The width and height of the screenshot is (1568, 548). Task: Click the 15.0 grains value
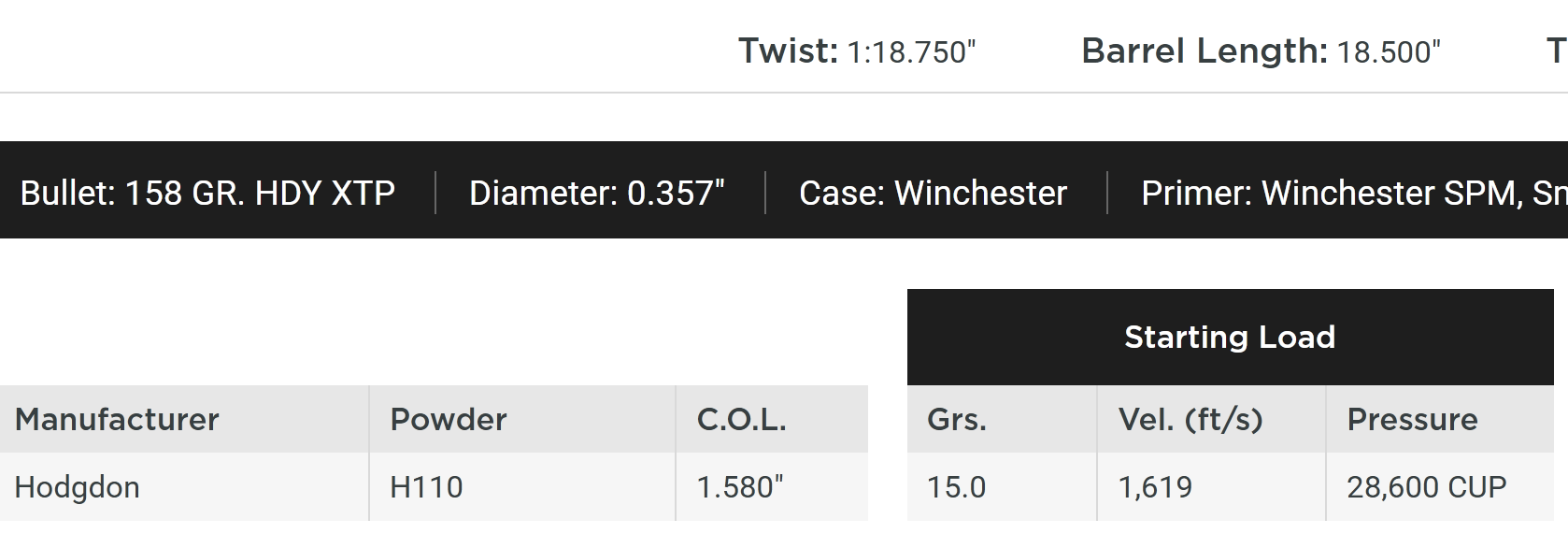pos(956,487)
